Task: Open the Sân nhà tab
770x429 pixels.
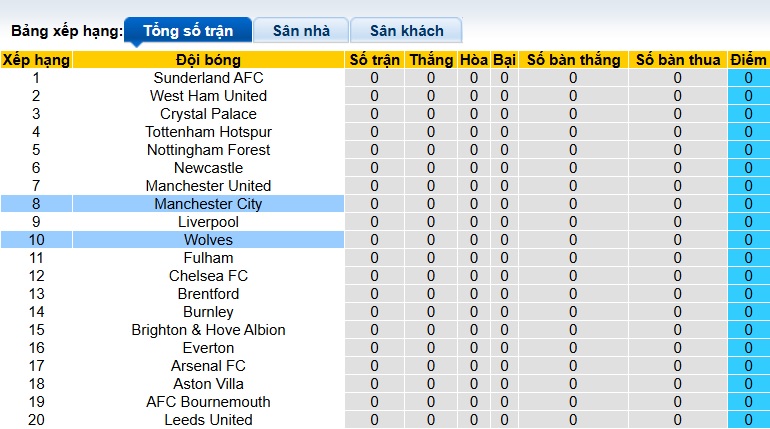Action: (x=301, y=31)
